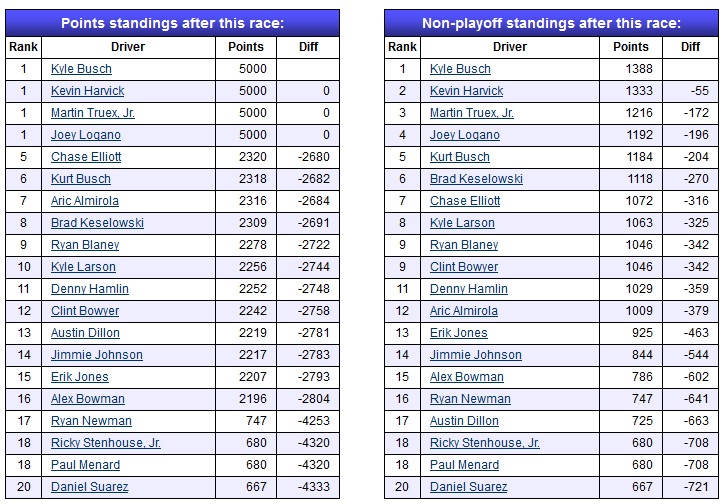Open Martin Truex, Jr. in Points standings table
723x504 pixels.
tap(93, 113)
